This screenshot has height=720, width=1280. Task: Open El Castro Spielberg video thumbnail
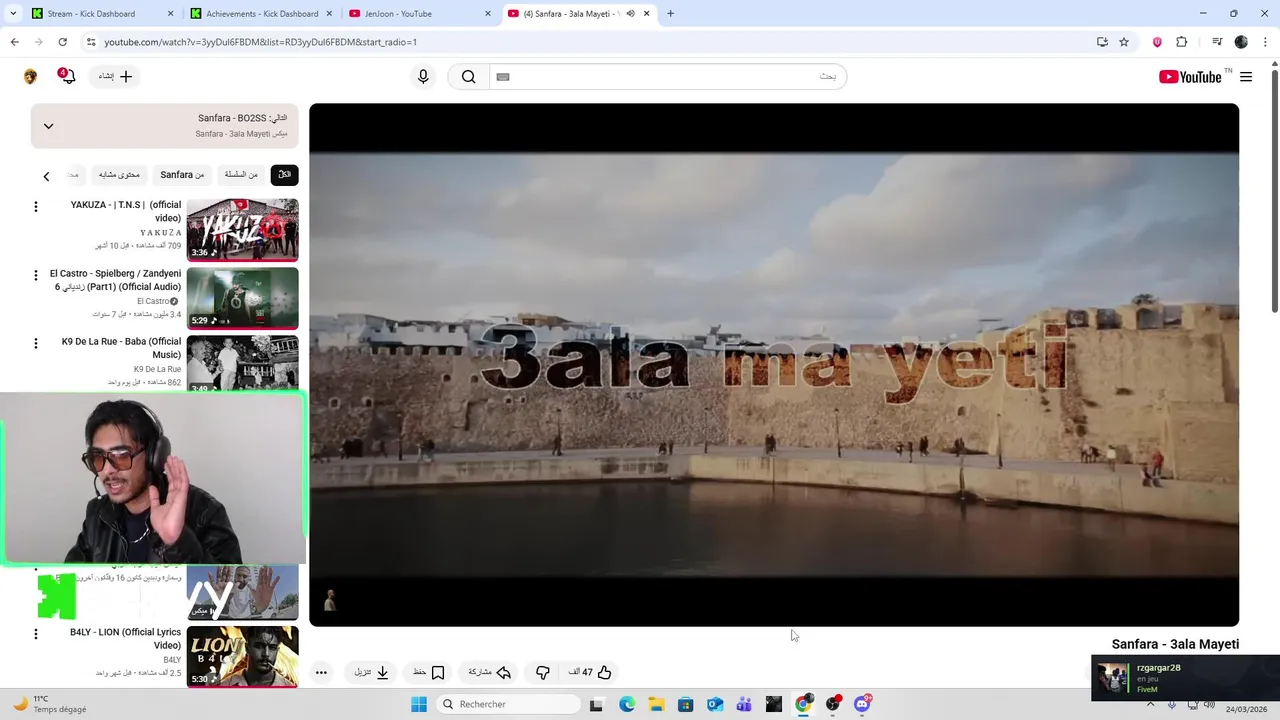point(242,298)
